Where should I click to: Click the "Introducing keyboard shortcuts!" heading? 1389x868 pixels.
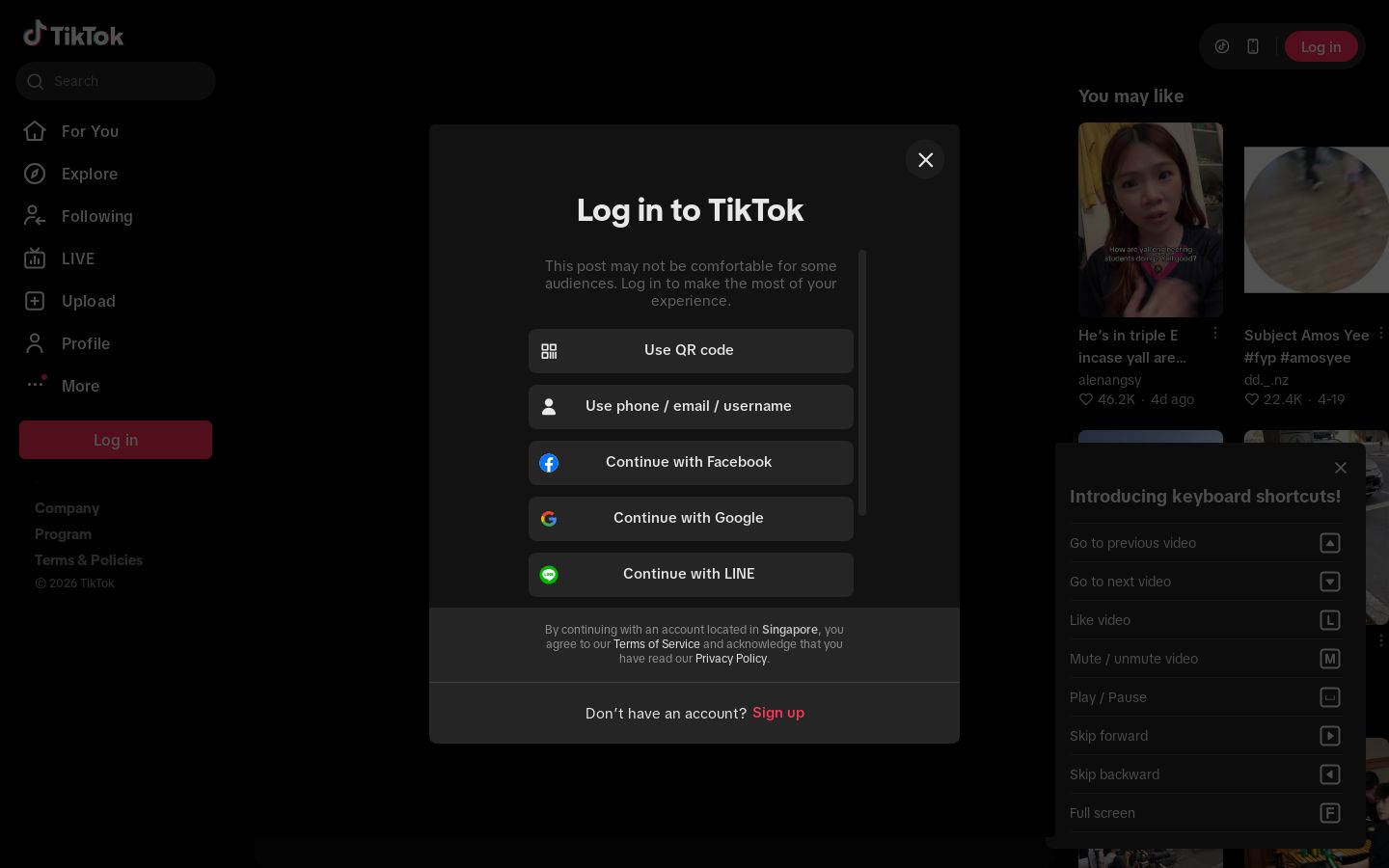coord(1205,497)
